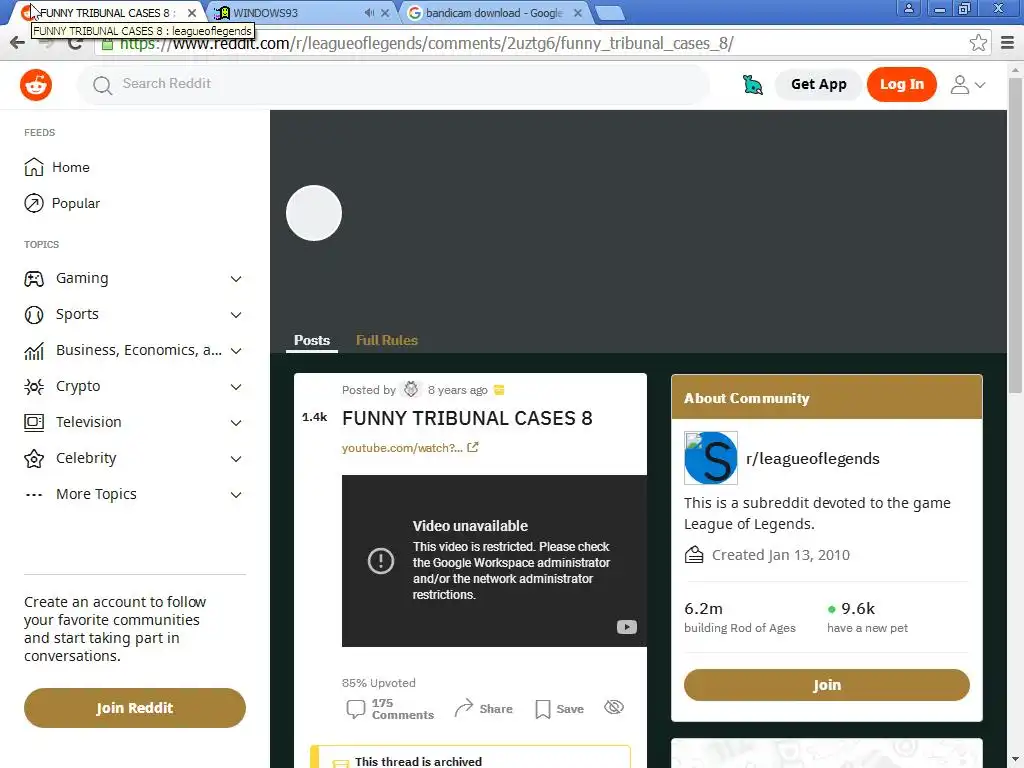Viewport: 1024px width, 768px height.
Task: Open the 175 Comments section
Action: point(390,709)
